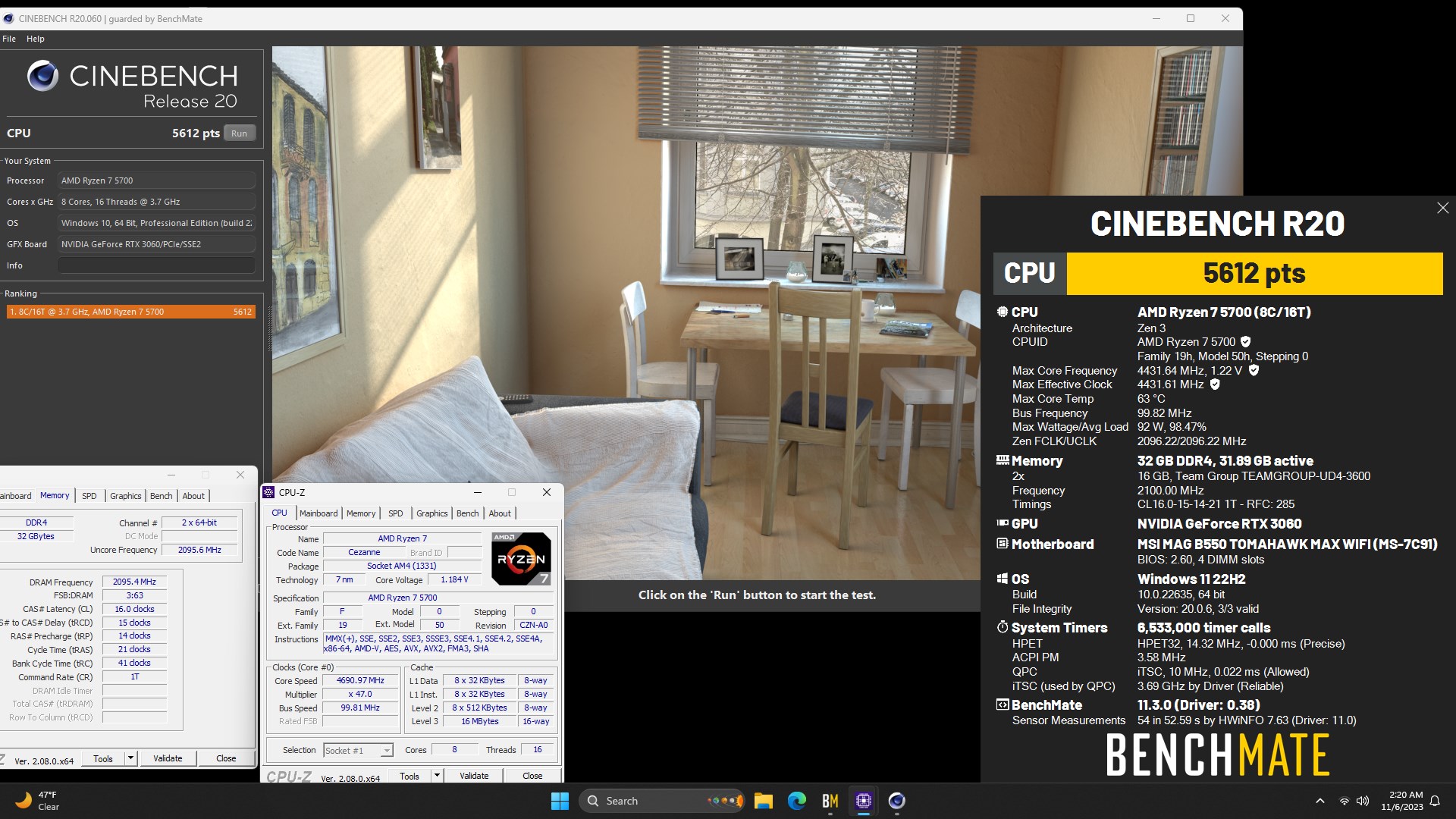The height and width of the screenshot is (819, 1456).
Task: Open Bench tab in Memory CPU-Z window
Action: (x=162, y=496)
